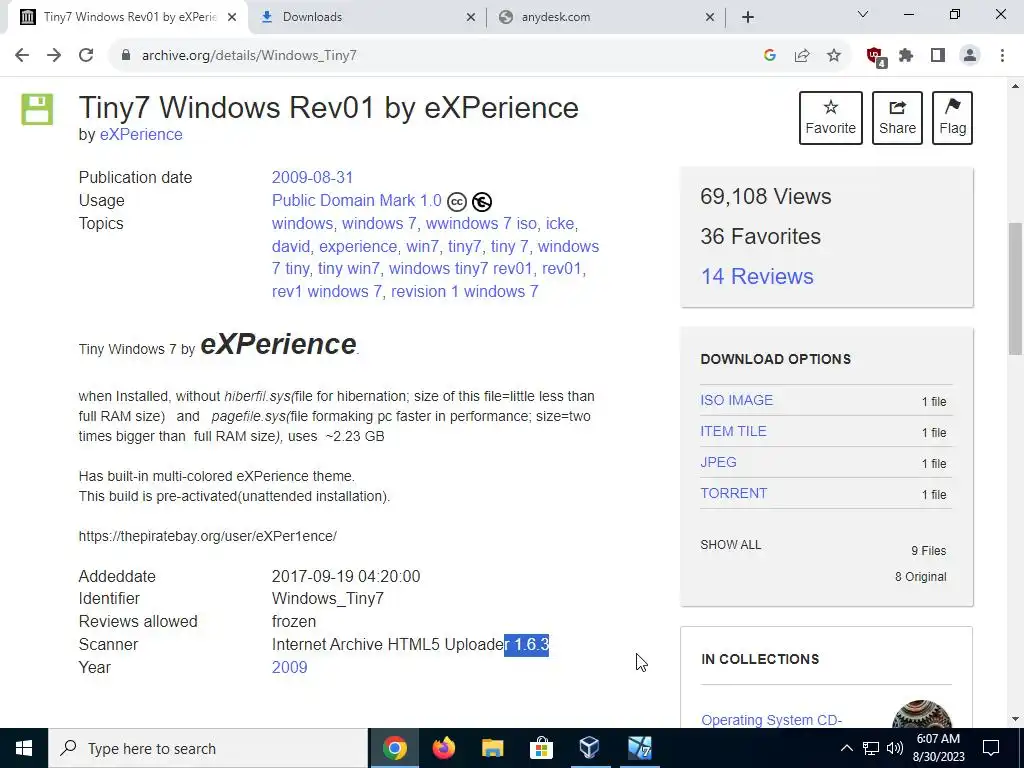Close the anydesk.com tab
The height and width of the screenshot is (768, 1024).
[710, 18]
